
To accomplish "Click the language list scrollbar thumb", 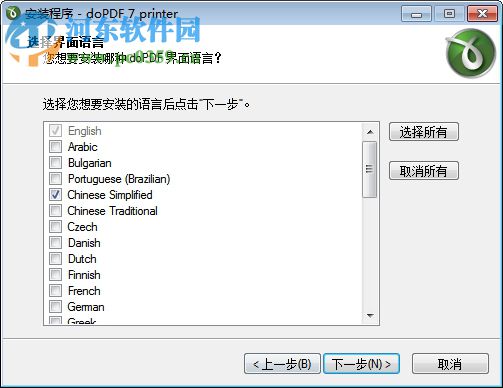I will 370,169.
